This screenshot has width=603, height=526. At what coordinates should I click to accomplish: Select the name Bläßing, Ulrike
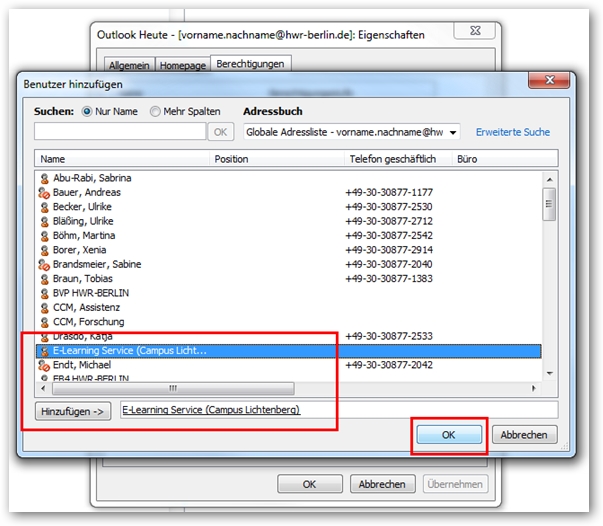83,221
